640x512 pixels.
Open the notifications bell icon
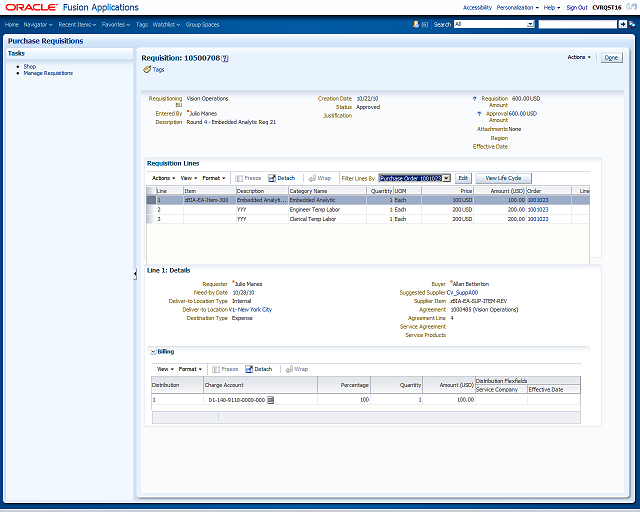tap(416, 24)
